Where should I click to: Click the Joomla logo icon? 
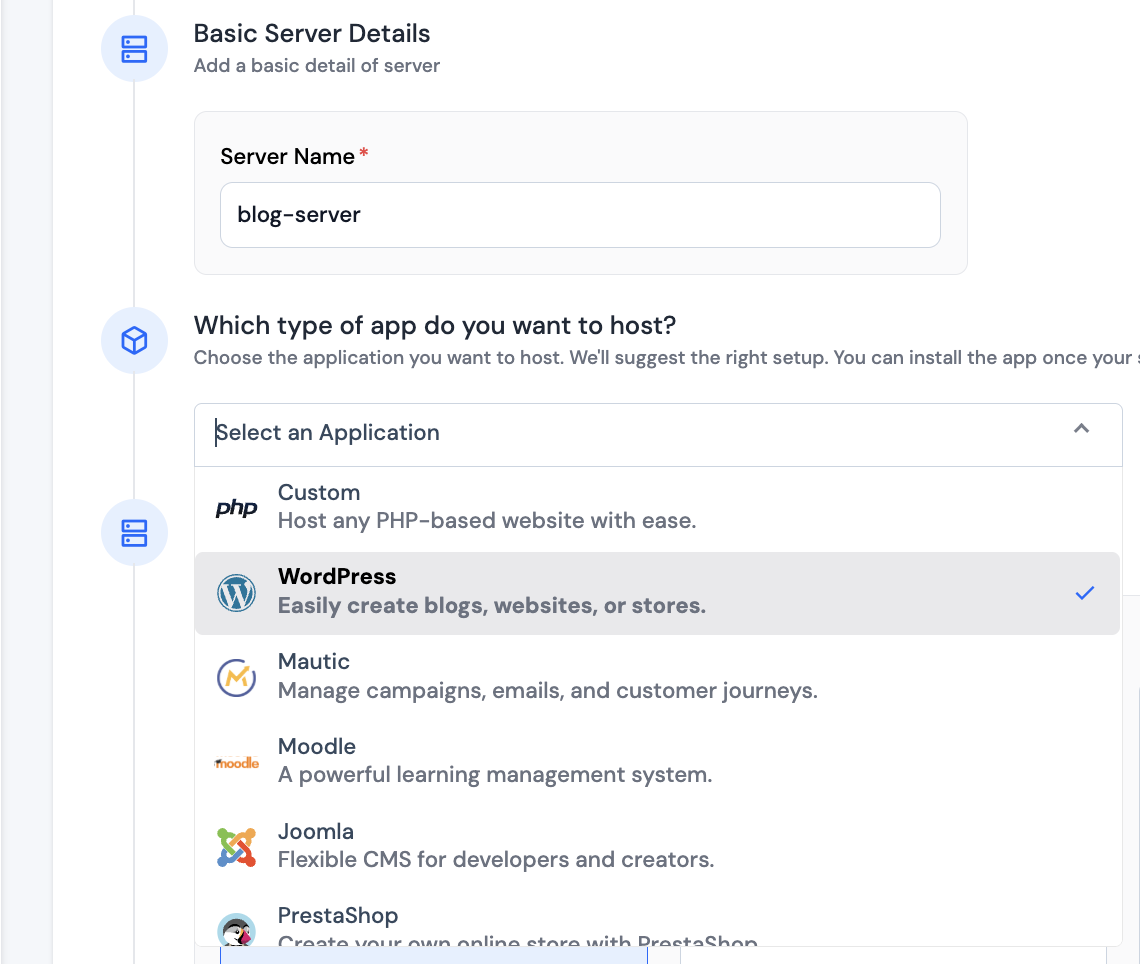coord(236,845)
